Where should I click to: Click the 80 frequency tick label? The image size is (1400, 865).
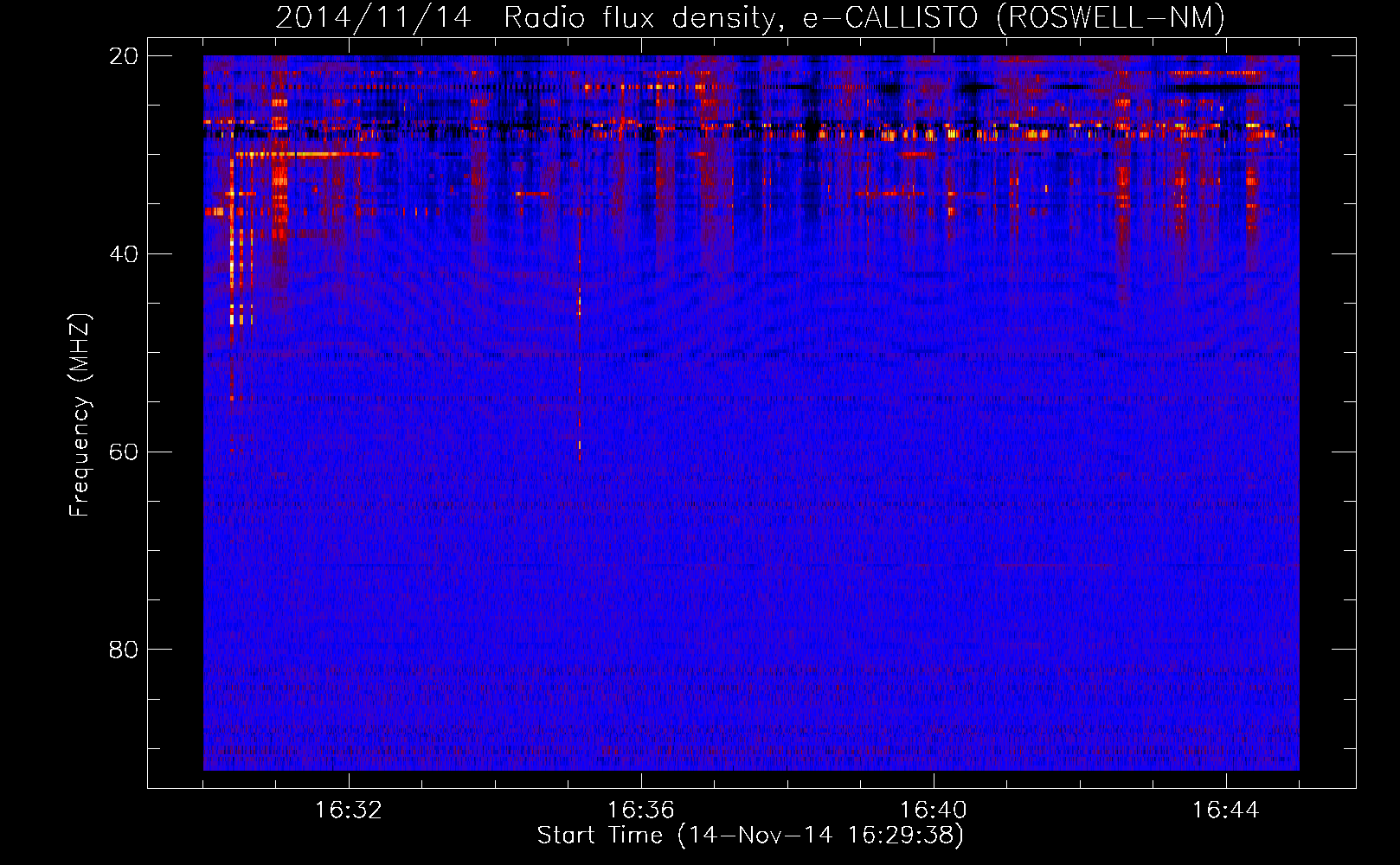point(124,650)
